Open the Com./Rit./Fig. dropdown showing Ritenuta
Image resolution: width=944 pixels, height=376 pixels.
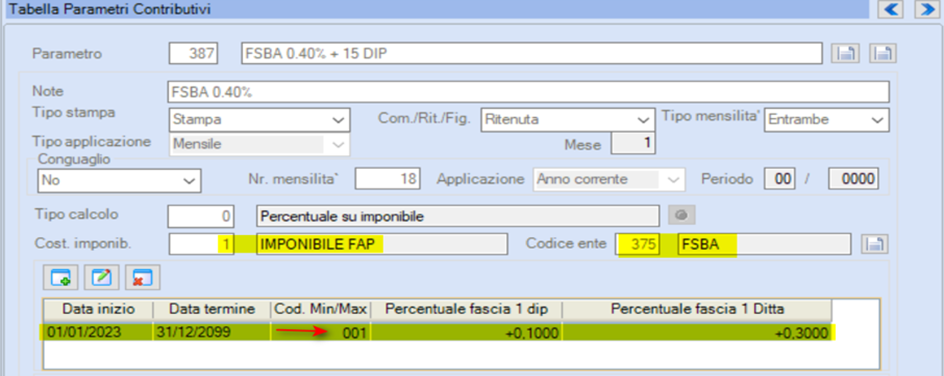coord(567,120)
